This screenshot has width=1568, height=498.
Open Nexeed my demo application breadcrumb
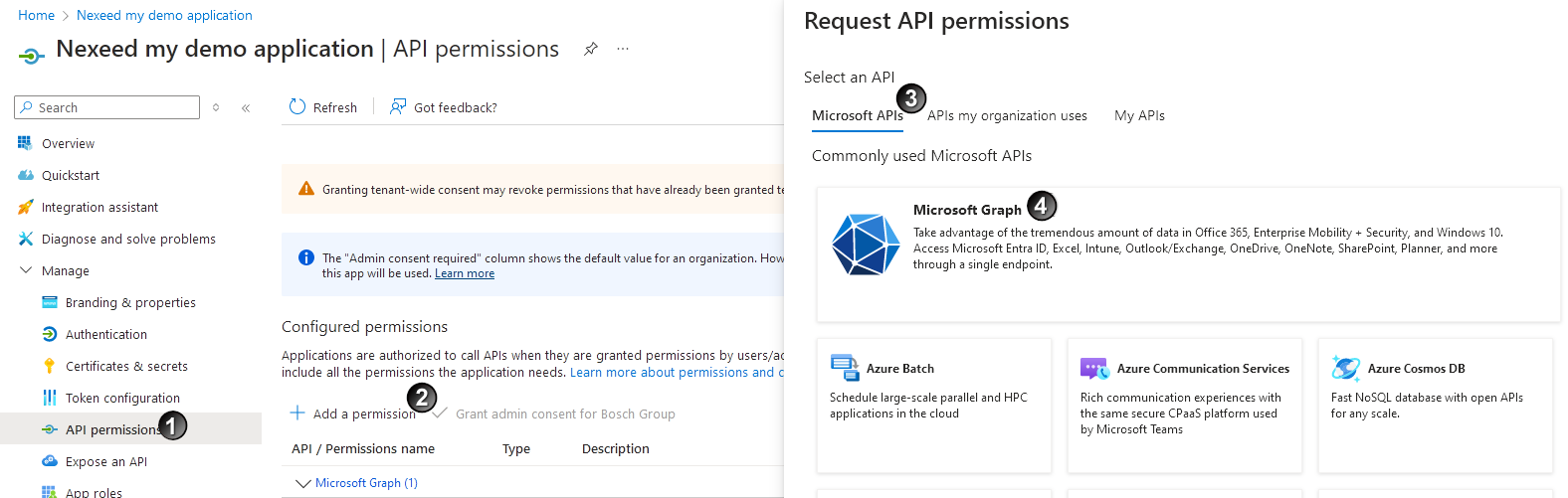point(164,15)
